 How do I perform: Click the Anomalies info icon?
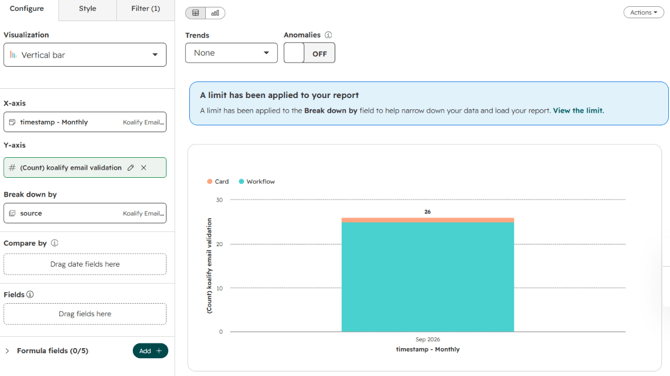[x=328, y=35]
